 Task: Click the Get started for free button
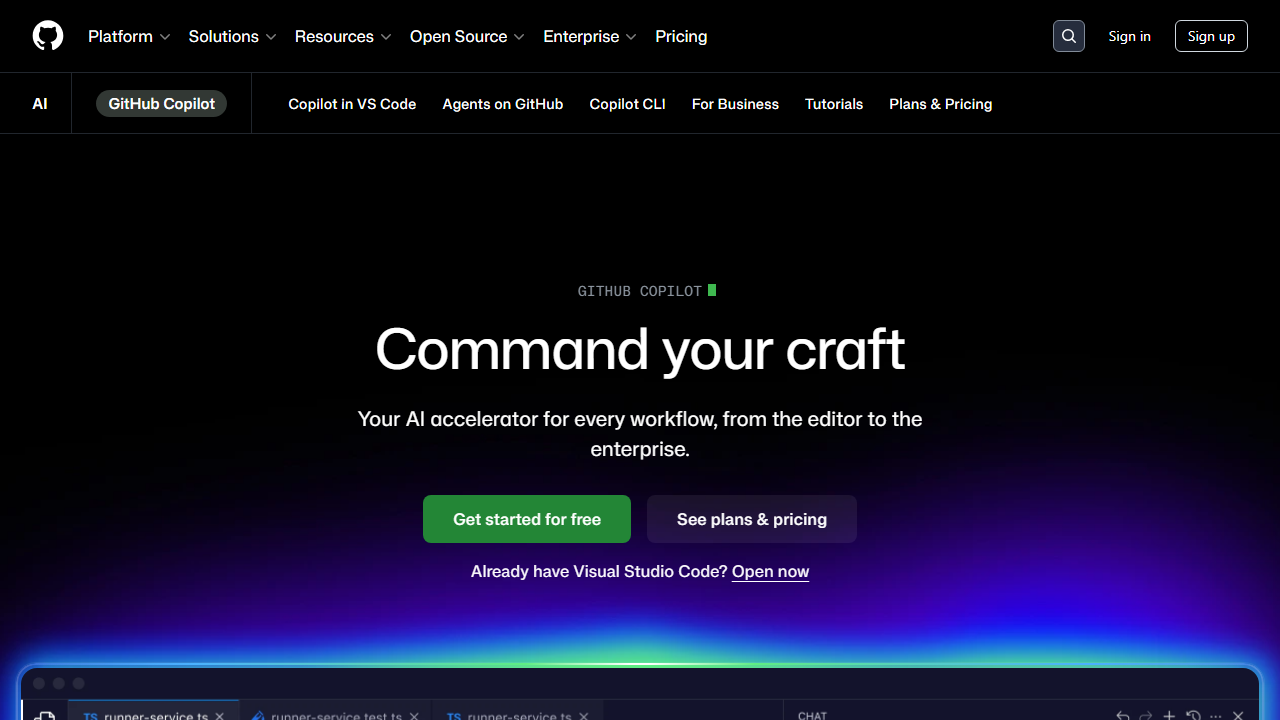(526, 519)
